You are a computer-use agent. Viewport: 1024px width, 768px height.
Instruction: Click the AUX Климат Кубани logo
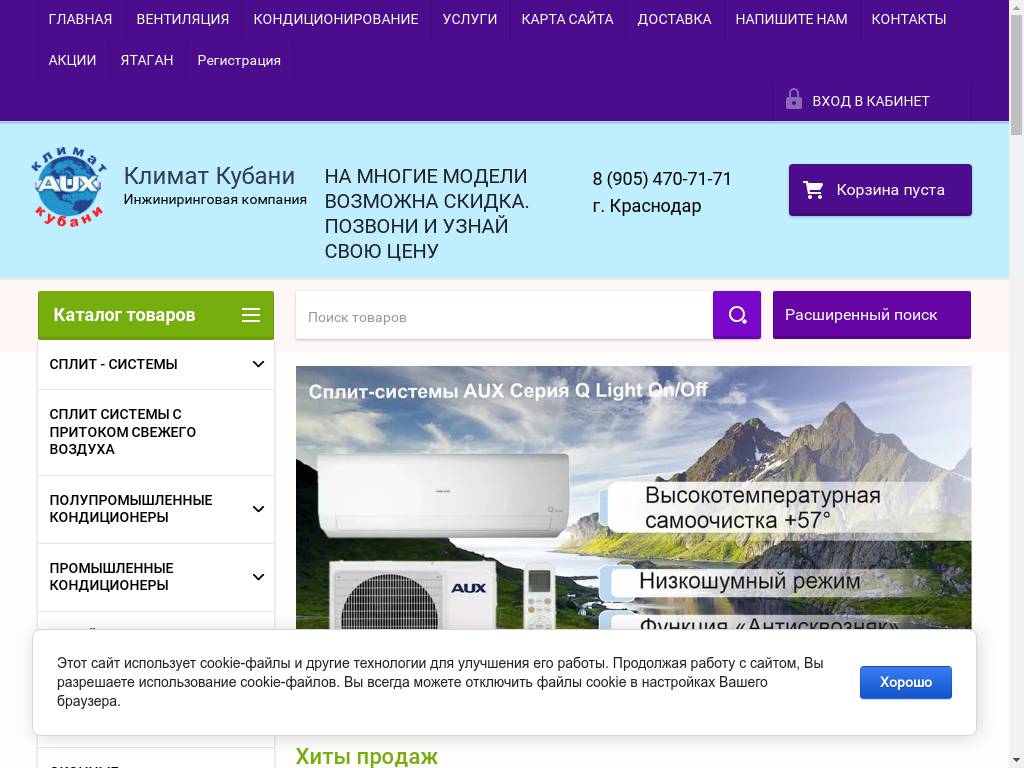point(66,186)
